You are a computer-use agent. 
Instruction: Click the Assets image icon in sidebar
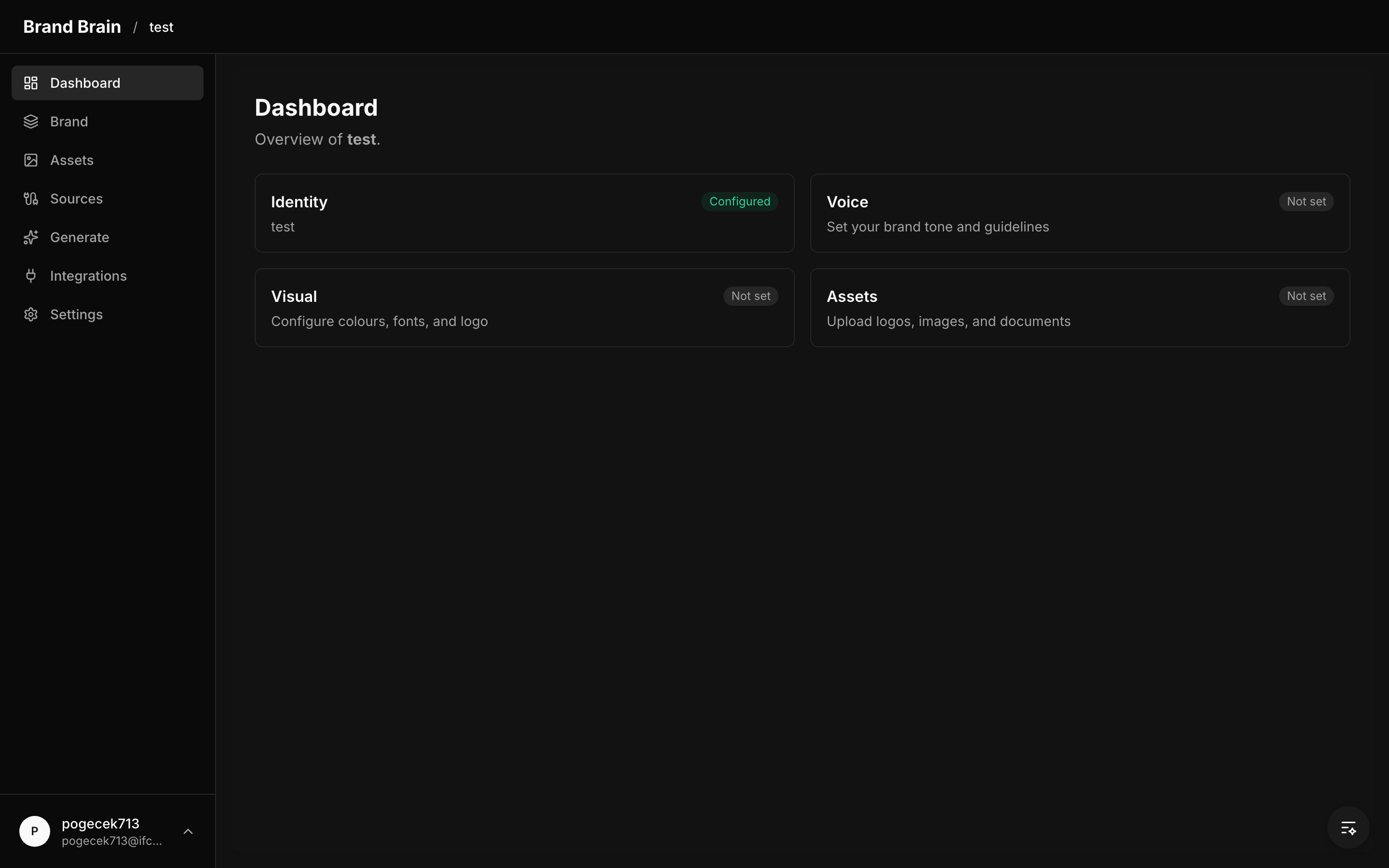click(31, 160)
